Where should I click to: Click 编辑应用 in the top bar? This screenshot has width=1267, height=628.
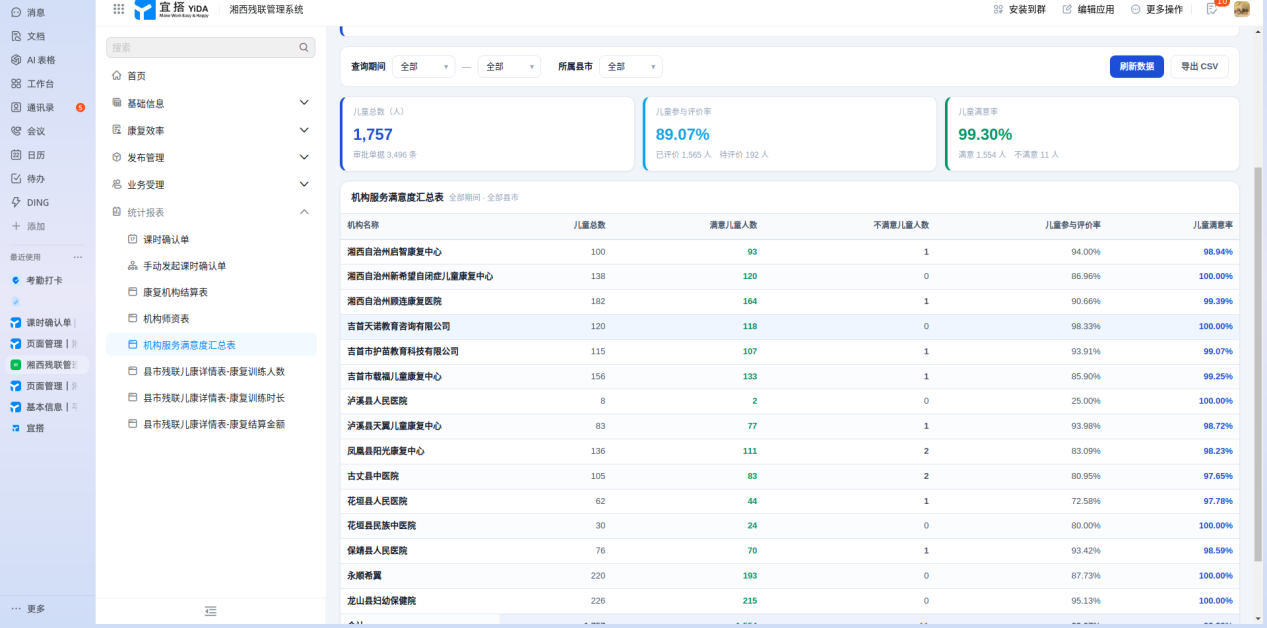pyautogui.click(x=1088, y=9)
